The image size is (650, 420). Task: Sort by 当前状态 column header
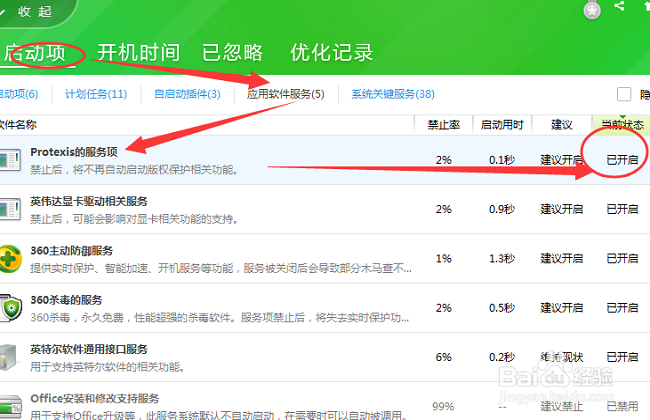point(622,125)
